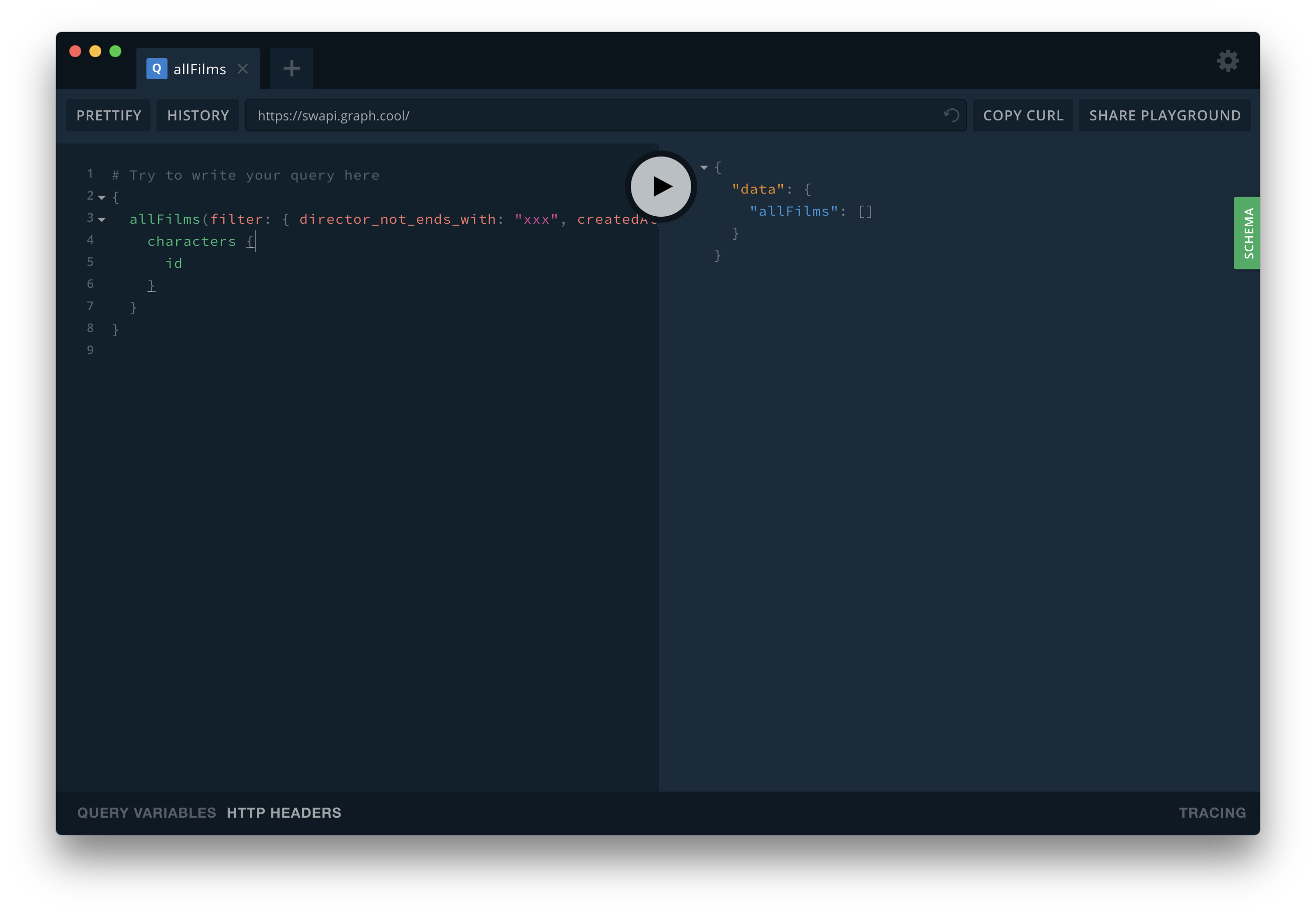Click the allFilms keyword on line 3

coord(164,220)
